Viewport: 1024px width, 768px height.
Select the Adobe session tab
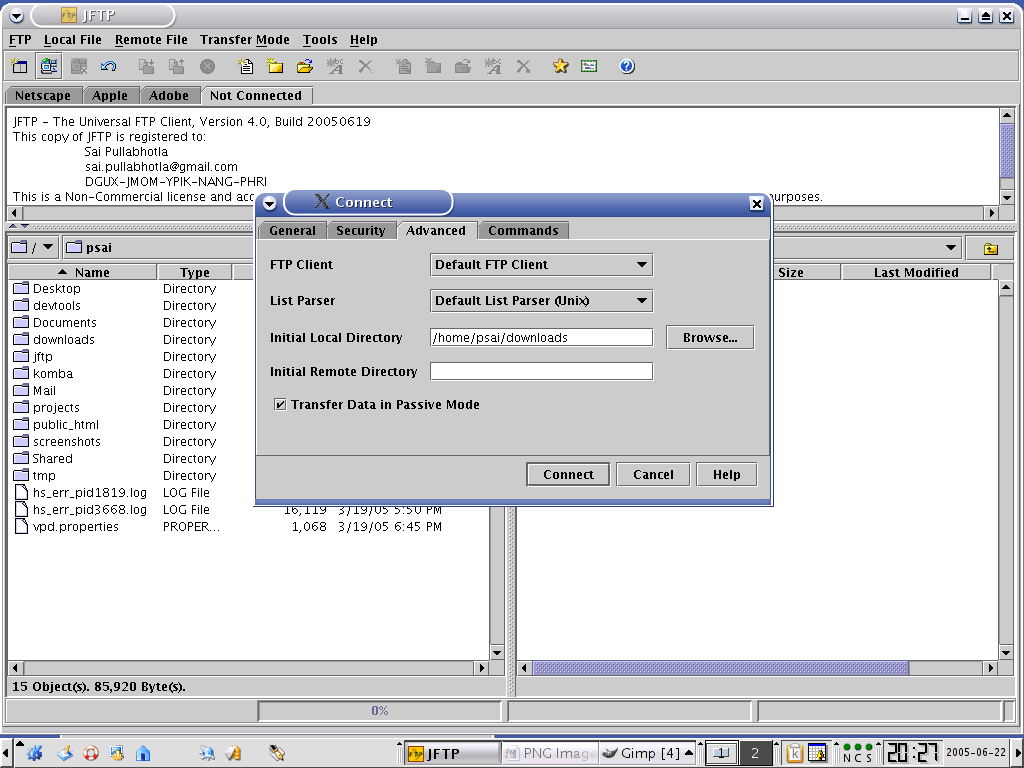[168, 95]
